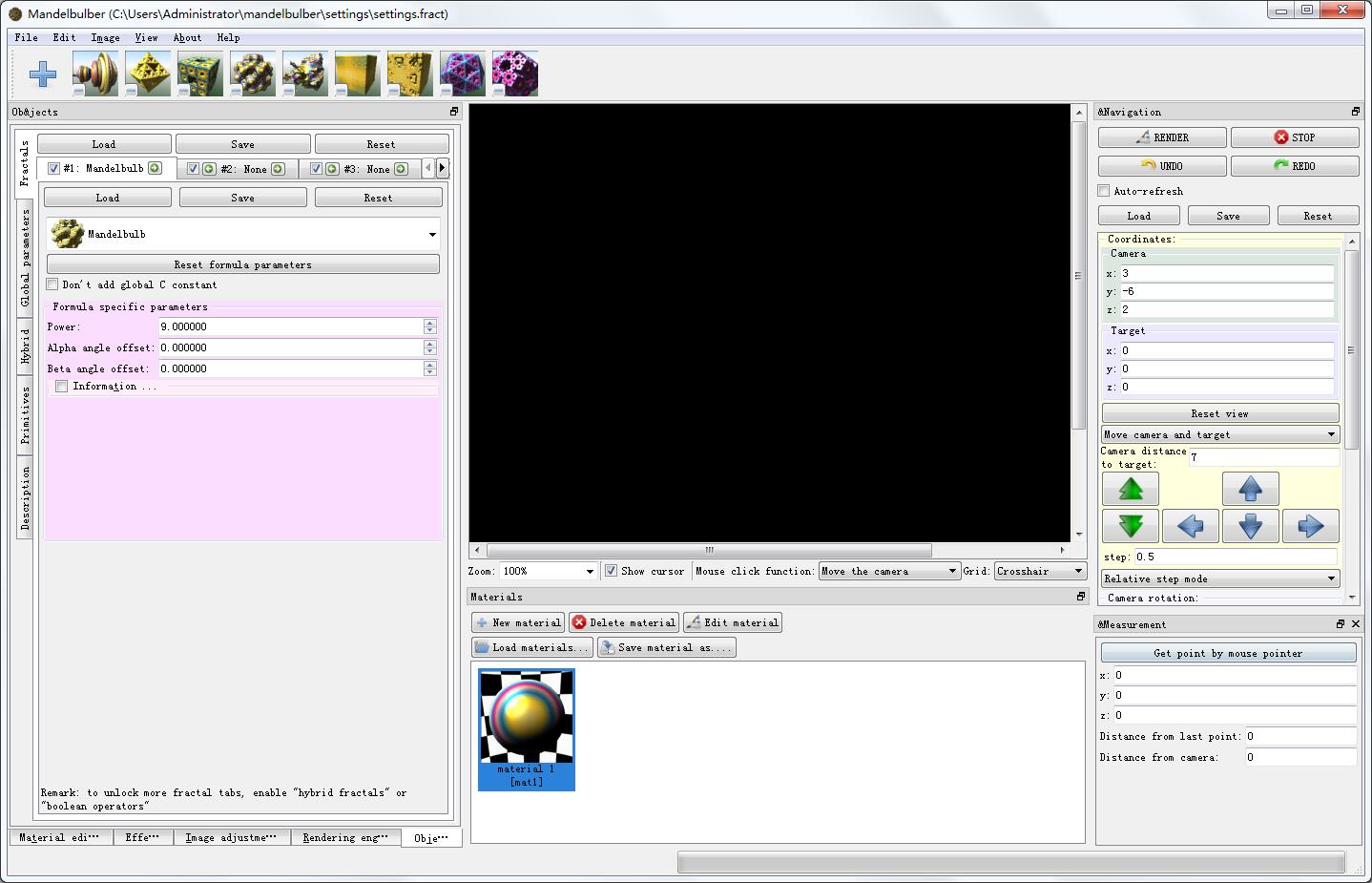Click the blue left arrow camera button

(x=1190, y=526)
